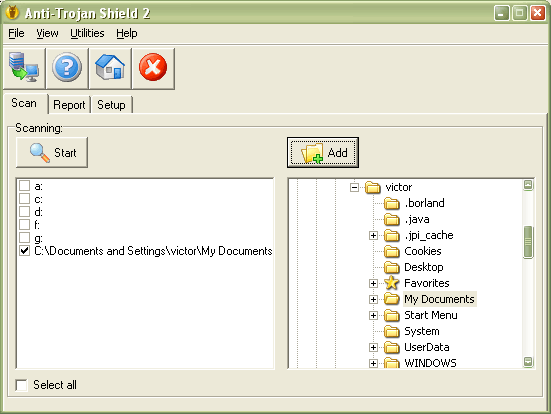The height and width of the screenshot is (414, 551).
Task: Select the Start Menu tree label
Action: [431, 315]
